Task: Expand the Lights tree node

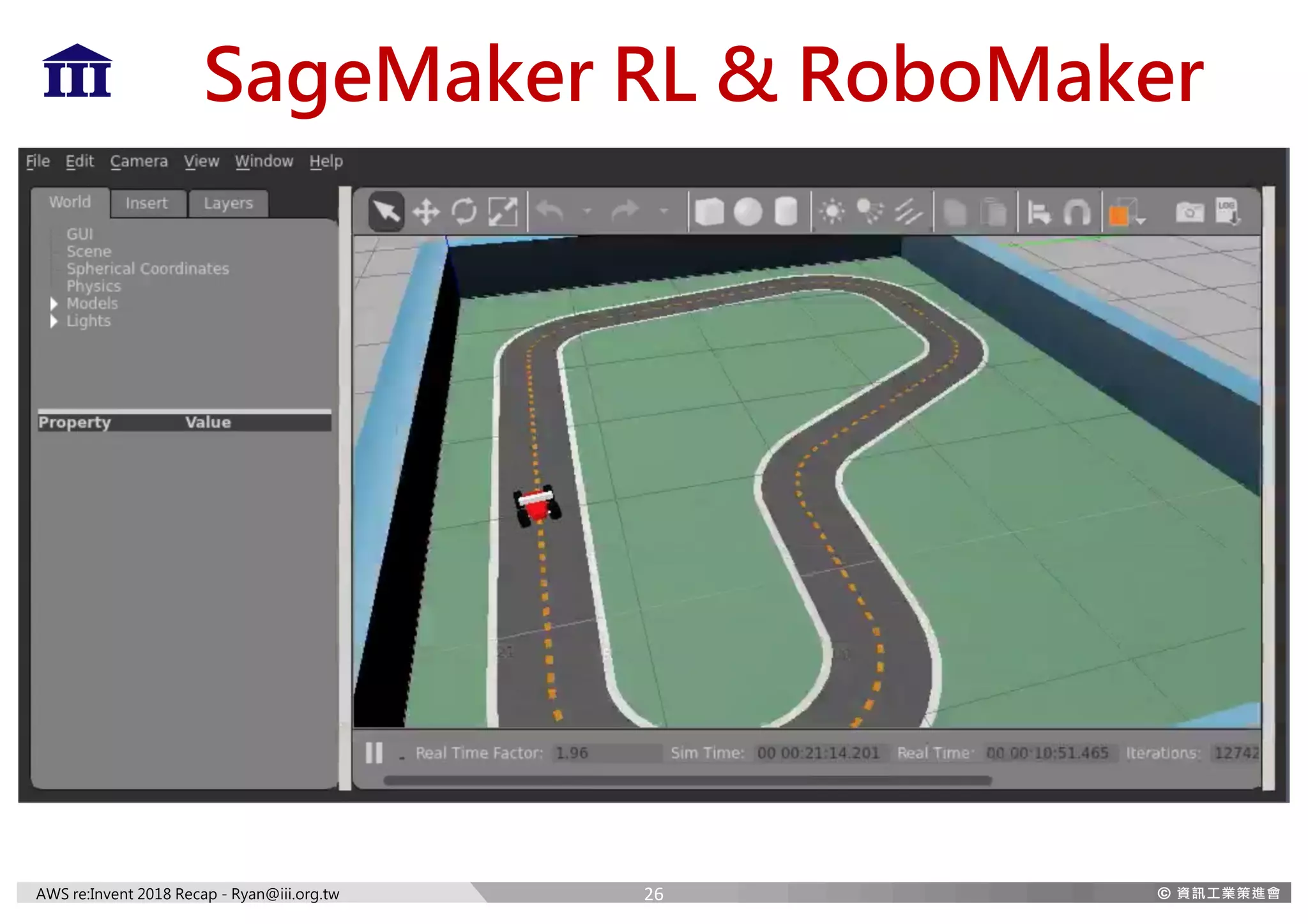Action: [54, 321]
